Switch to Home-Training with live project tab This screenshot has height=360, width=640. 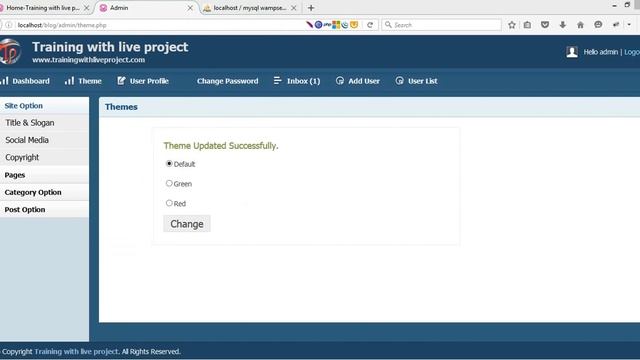(42, 8)
